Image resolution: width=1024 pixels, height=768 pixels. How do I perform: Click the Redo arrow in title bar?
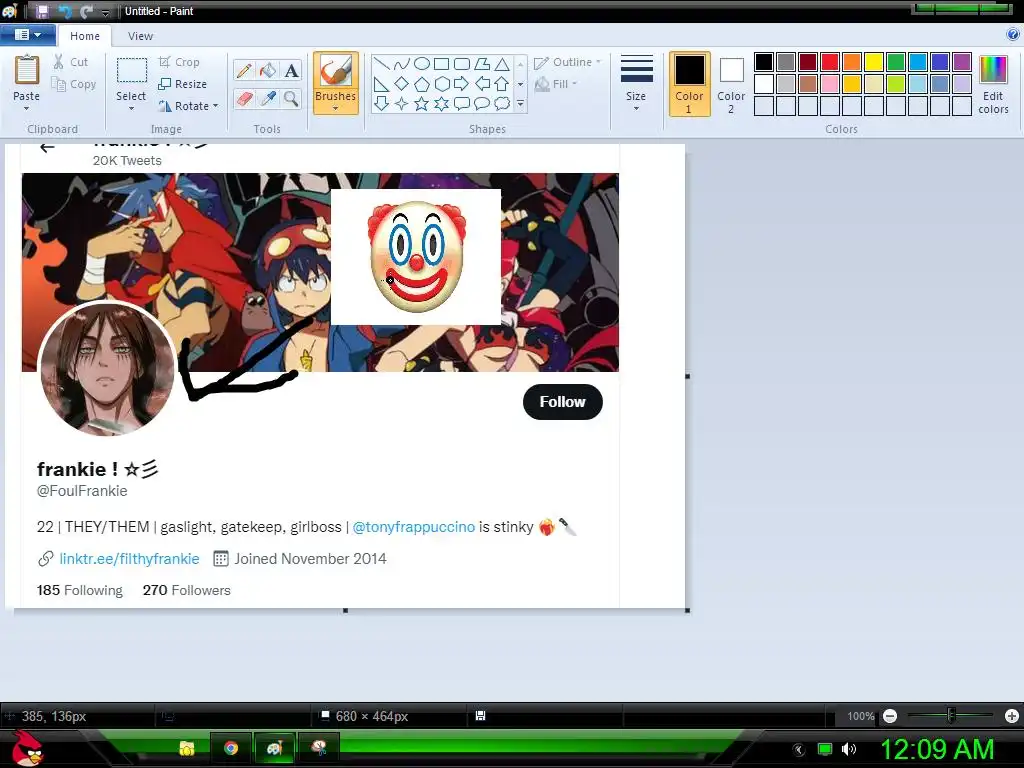pyautogui.click(x=86, y=11)
